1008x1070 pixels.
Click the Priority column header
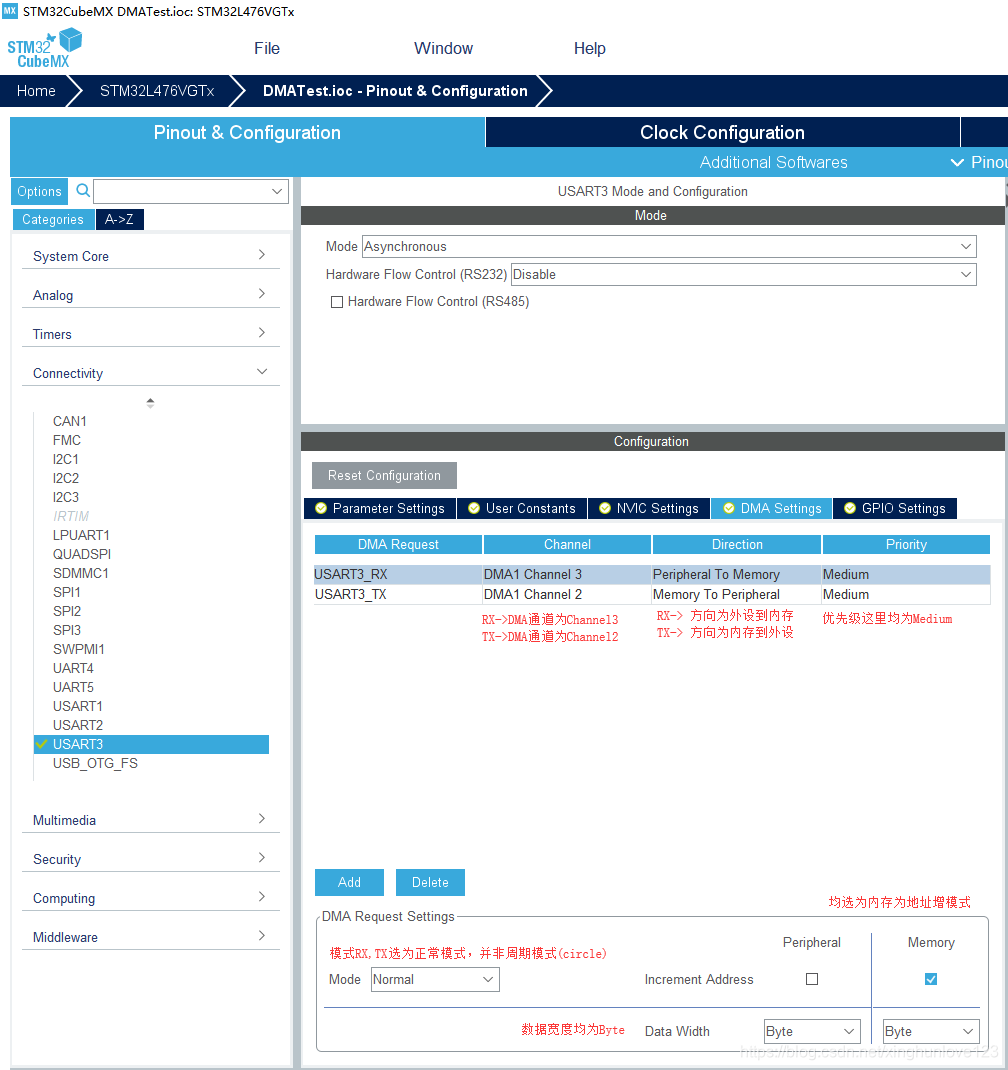click(906, 545)
